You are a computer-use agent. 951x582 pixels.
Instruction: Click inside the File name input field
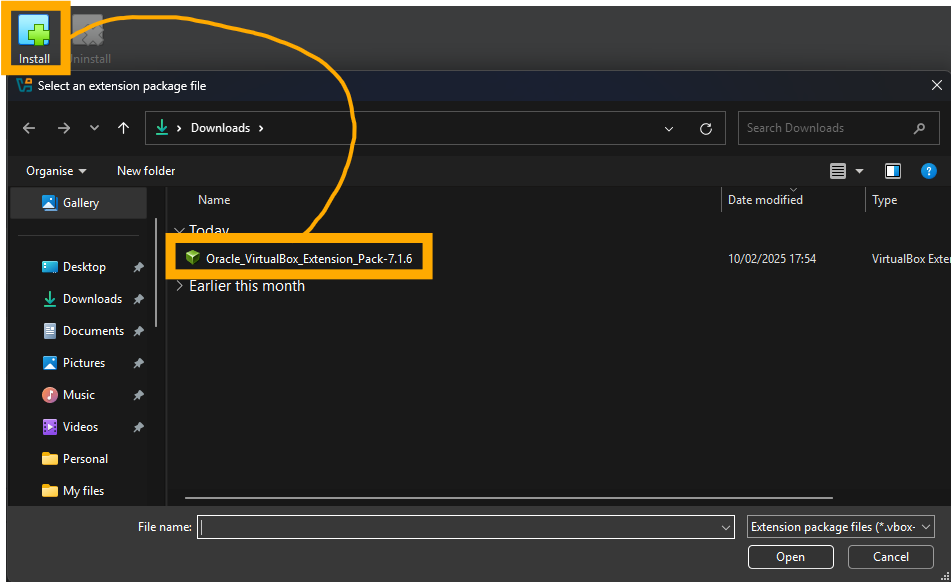coord(460,527)
